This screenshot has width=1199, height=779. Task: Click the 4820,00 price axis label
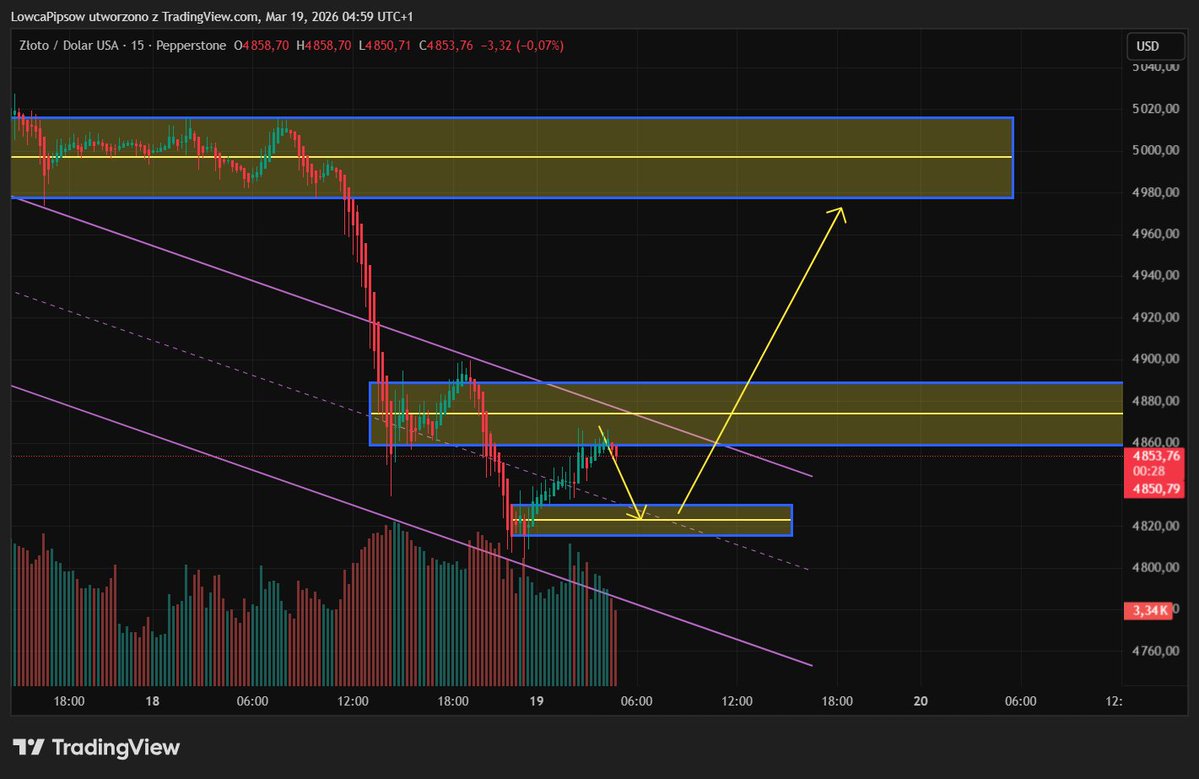(x=1155, y=526)
